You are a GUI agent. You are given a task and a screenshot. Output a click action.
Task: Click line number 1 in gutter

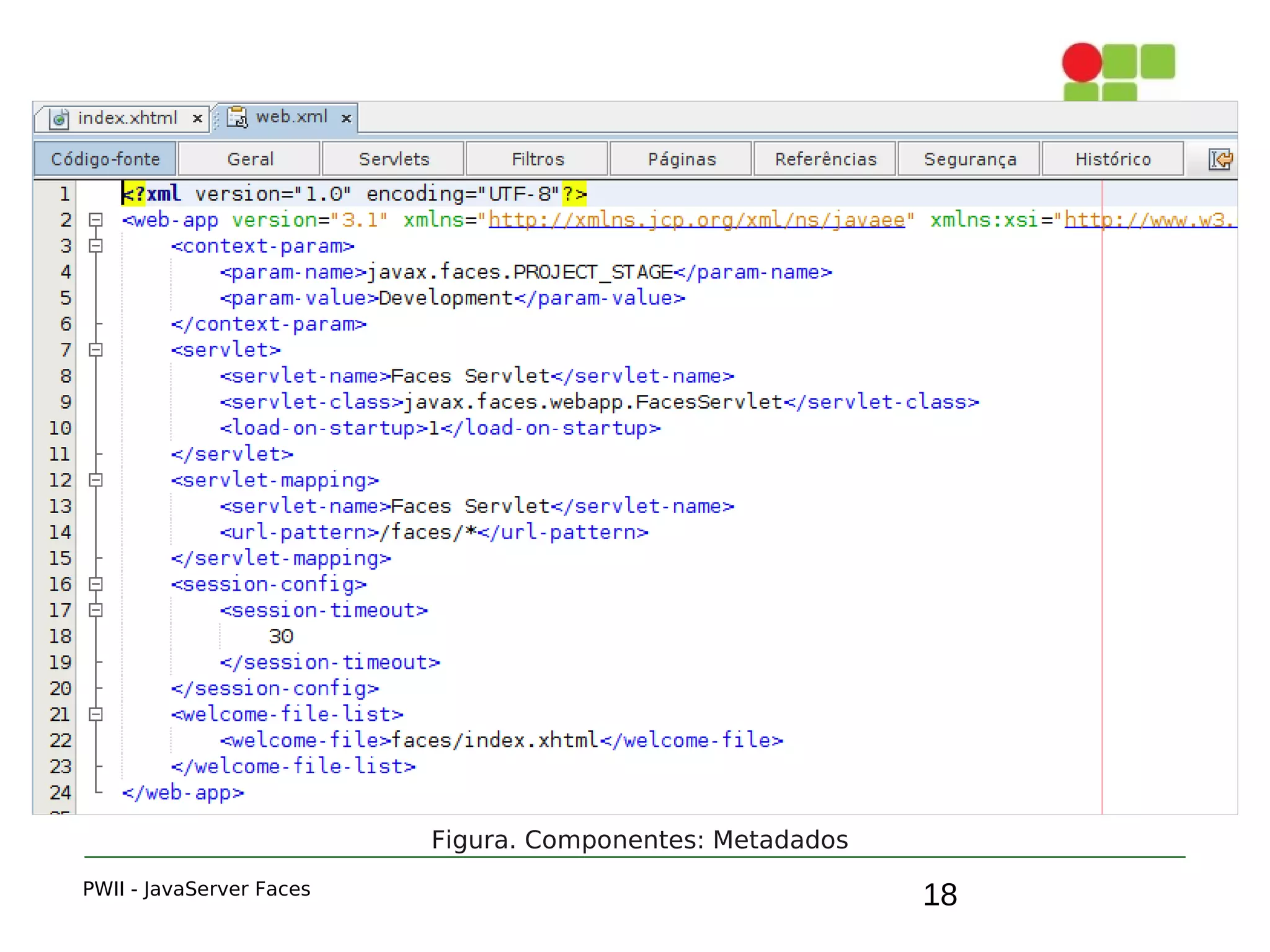(64, 194)
